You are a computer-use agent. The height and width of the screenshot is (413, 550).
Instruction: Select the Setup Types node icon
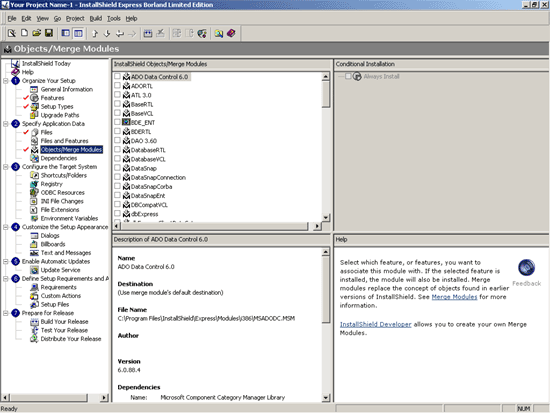(34, 106)
